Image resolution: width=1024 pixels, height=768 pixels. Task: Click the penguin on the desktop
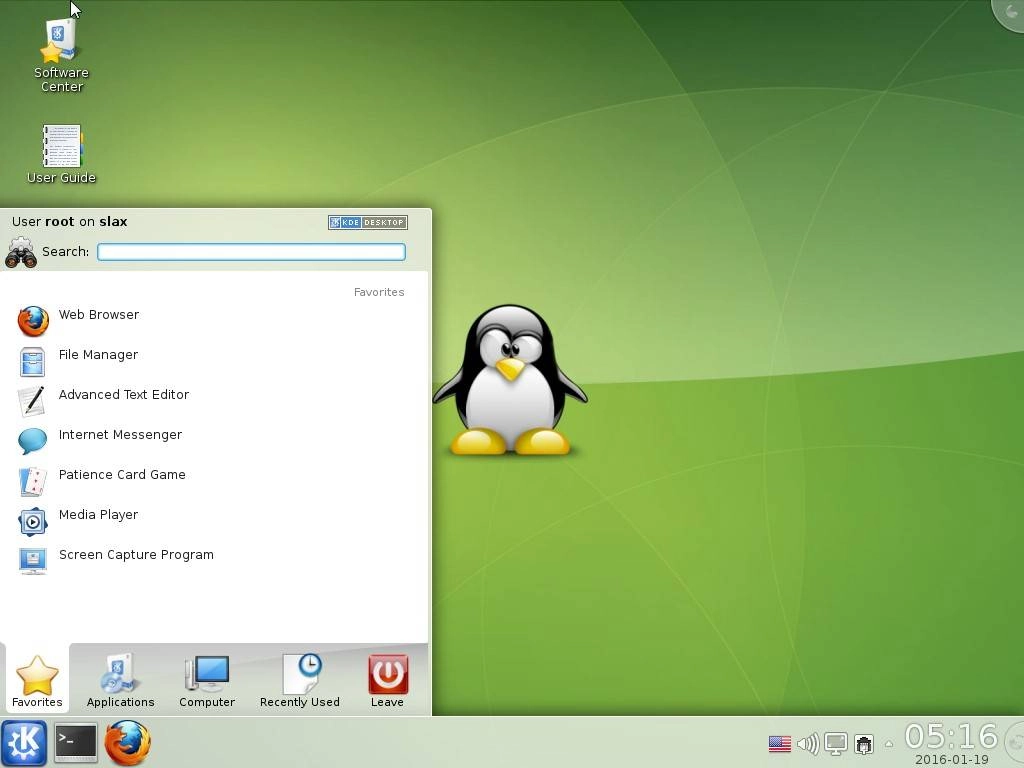click(x=509, y=379)
